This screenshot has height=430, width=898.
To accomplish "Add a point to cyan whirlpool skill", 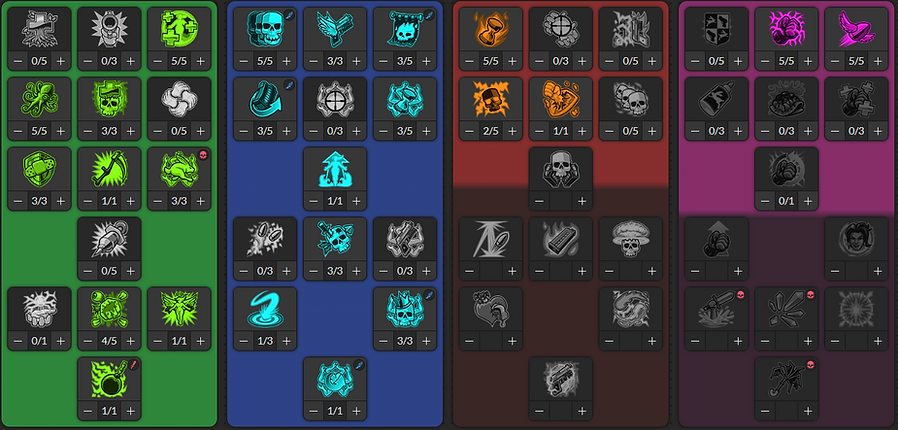I will point(286,341).
